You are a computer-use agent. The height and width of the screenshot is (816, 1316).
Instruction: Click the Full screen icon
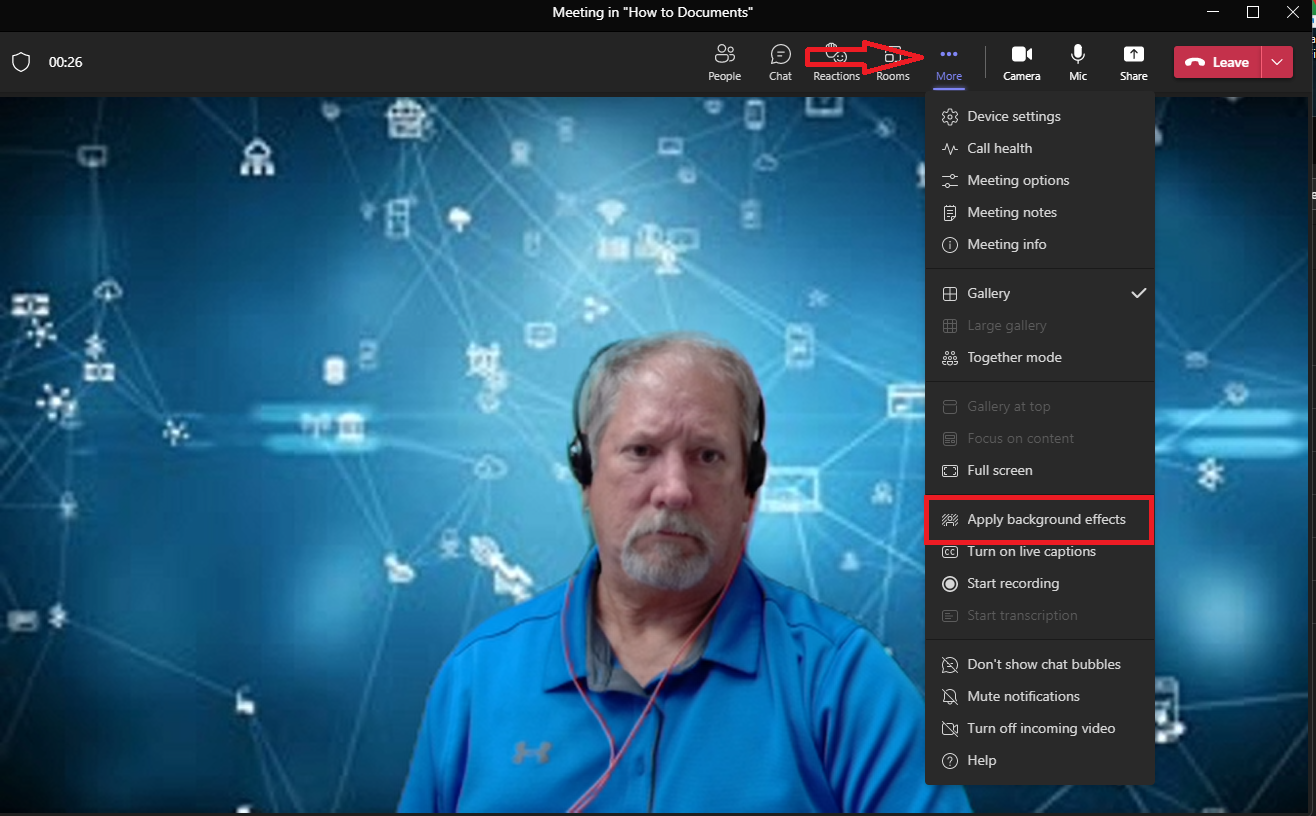pyautogui.click(x=950, y=470)
